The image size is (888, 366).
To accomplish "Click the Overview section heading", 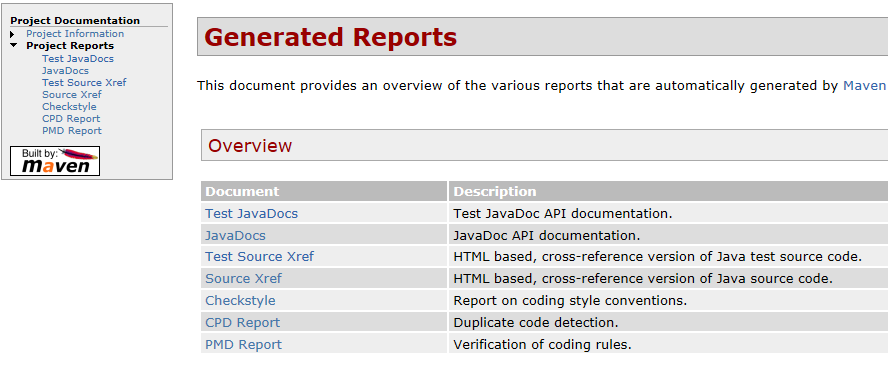I will point(250,146).
